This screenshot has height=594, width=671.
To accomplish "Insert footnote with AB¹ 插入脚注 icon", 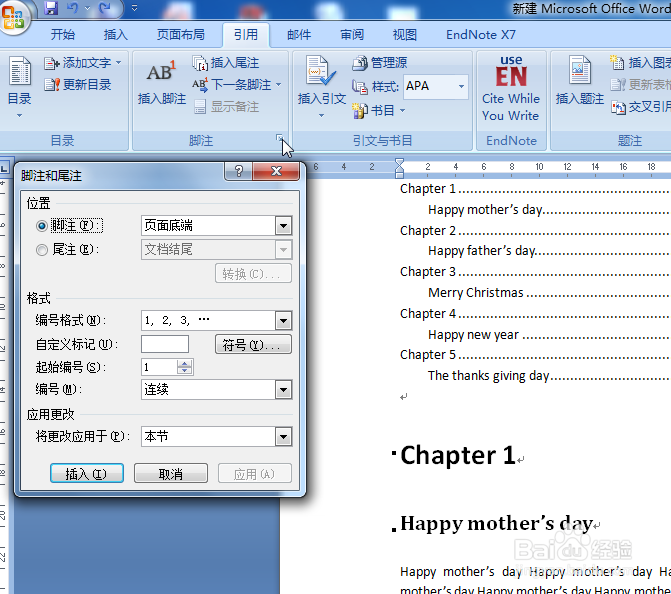I will click(x=161, y=82).
